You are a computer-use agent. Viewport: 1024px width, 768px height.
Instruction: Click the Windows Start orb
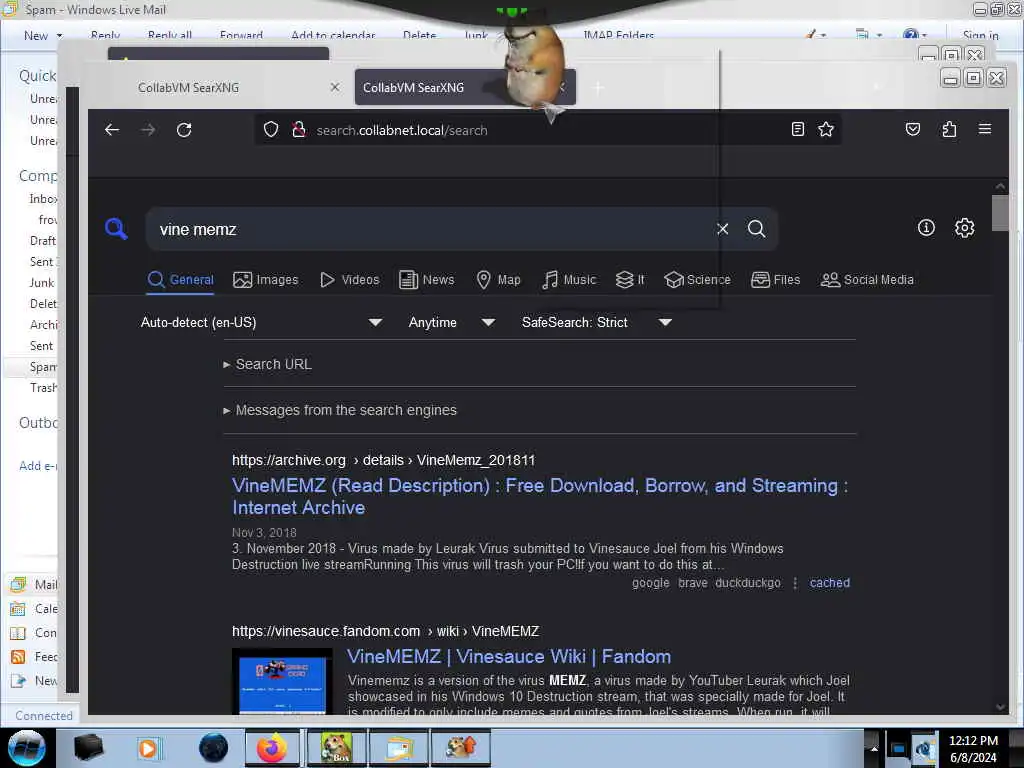click(26, 748)
